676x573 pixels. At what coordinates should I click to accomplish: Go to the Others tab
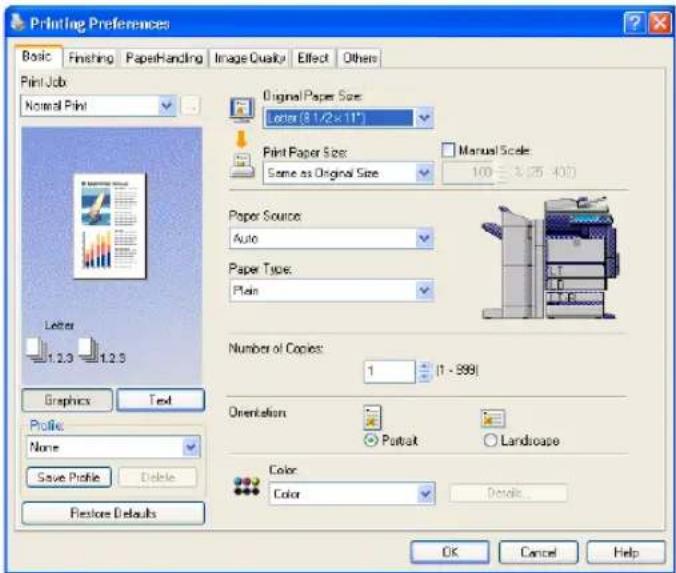click(x=360, y=58)
